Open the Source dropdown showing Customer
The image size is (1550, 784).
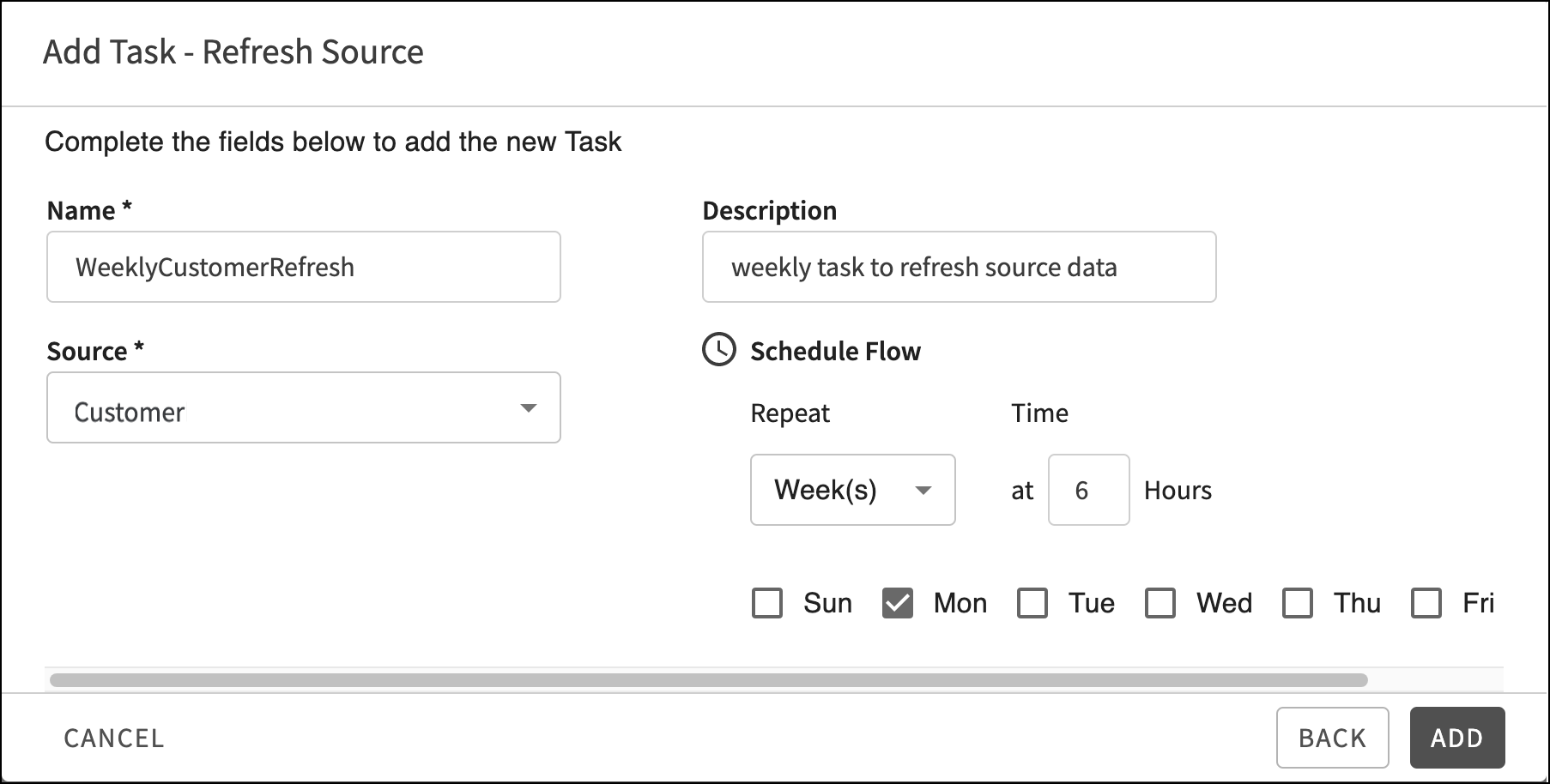303,408
